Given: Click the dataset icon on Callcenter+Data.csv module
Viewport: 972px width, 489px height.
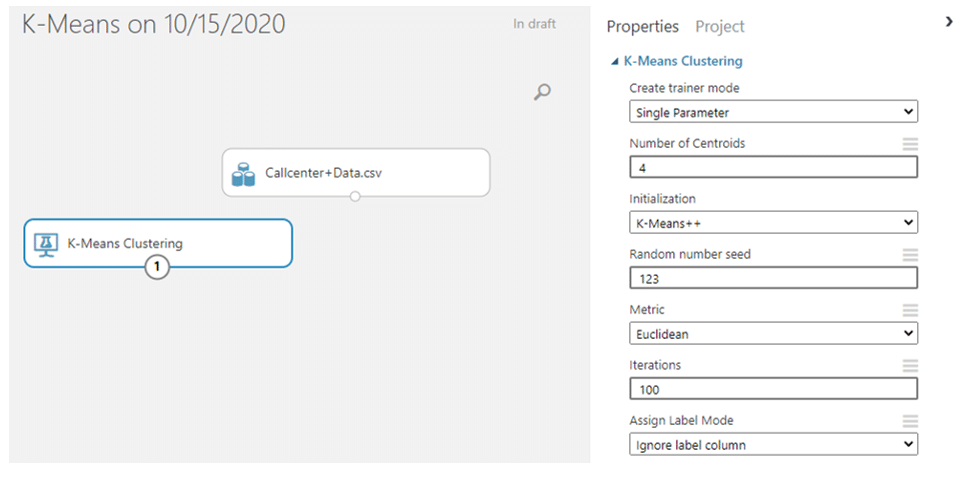Looking at the screenshot, I should click(245, 173).
